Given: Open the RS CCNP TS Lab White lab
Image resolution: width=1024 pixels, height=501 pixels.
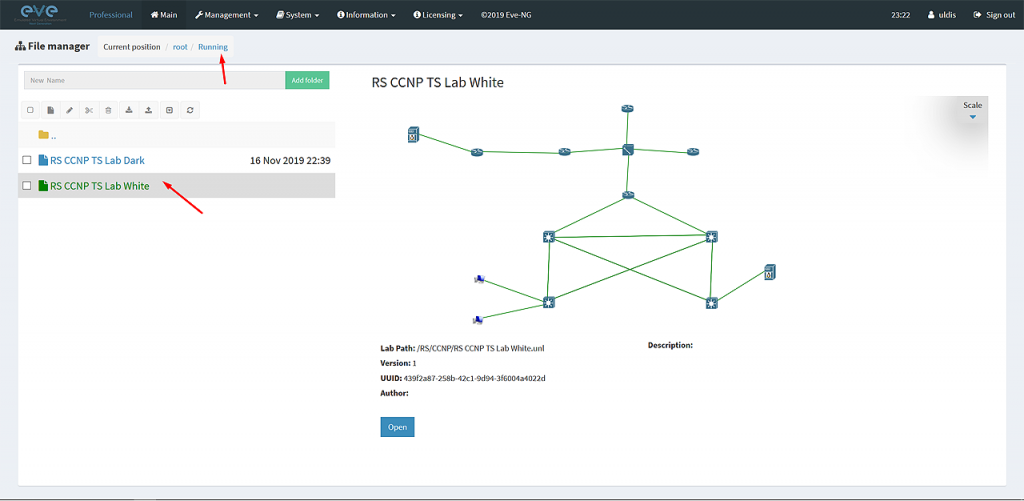Looking at the screenshot, I should (397, 427).
